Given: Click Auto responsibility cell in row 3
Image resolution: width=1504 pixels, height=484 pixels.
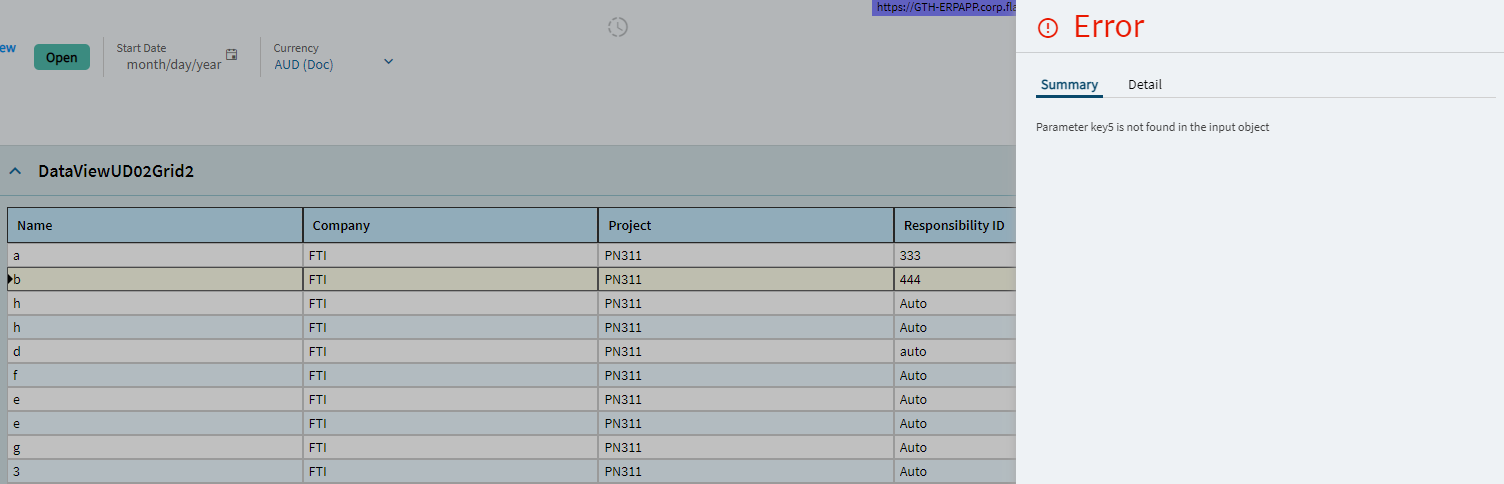Looking at the screenshot, I should pos(955,471).
